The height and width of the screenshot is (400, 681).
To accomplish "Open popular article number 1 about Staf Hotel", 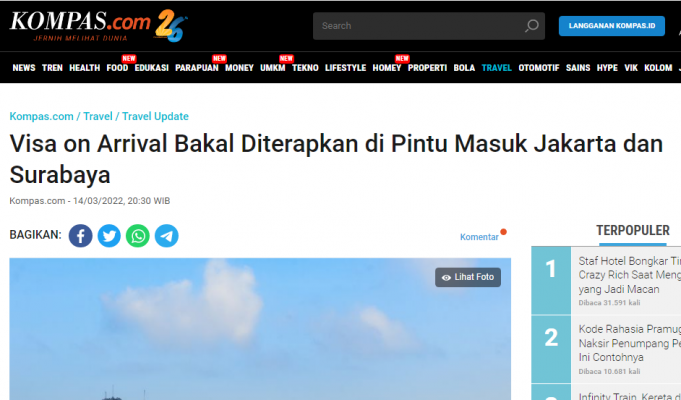I will pyautogui.click(x=629, y=275).
